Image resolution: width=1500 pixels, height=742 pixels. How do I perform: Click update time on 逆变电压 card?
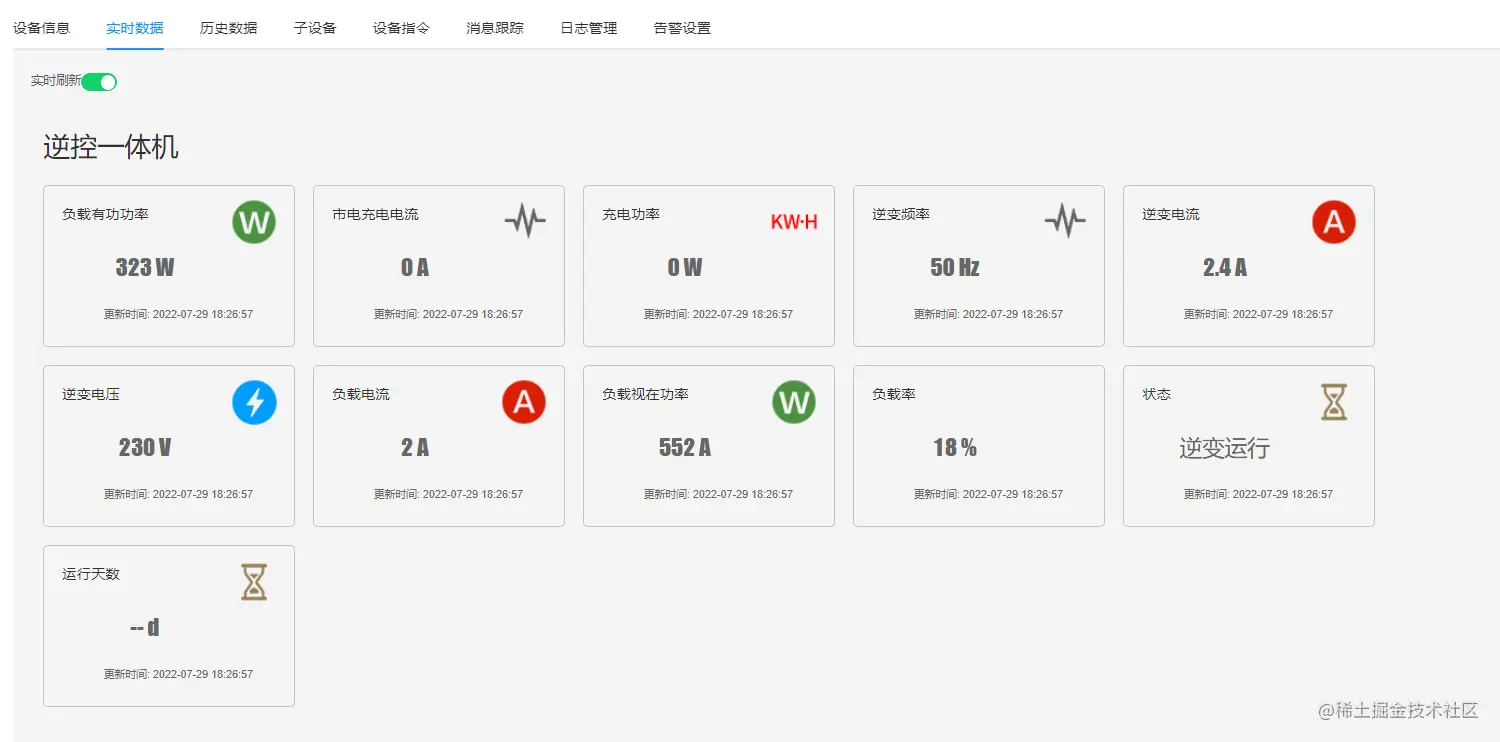point(178,494)
